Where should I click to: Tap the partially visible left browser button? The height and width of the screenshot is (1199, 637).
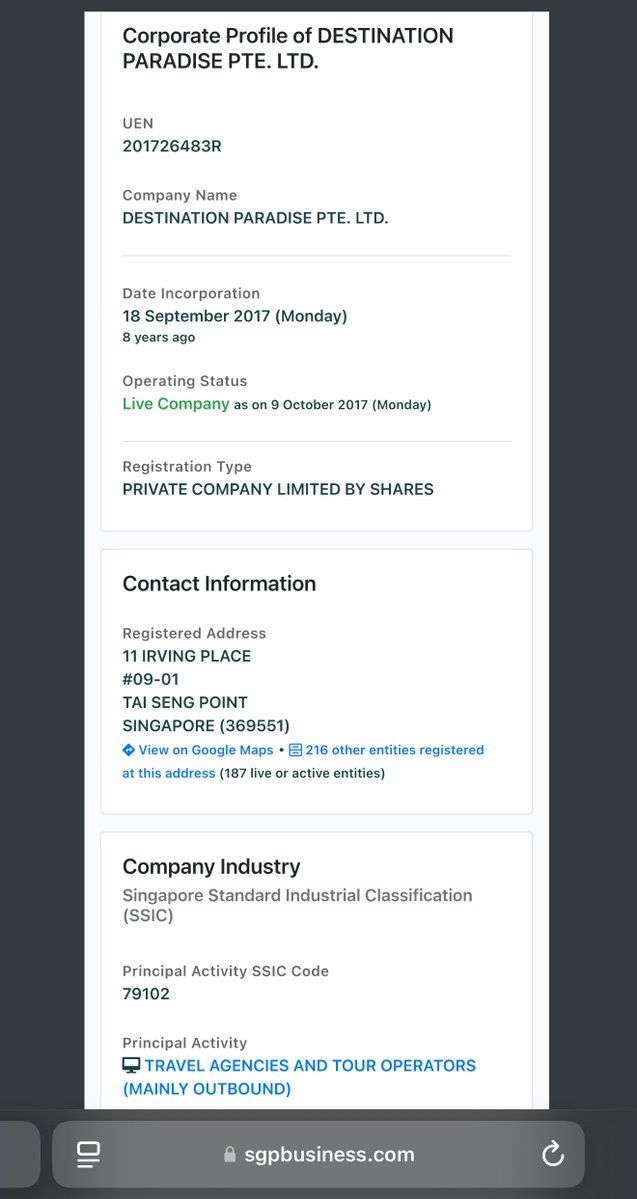coord(18,1155)
